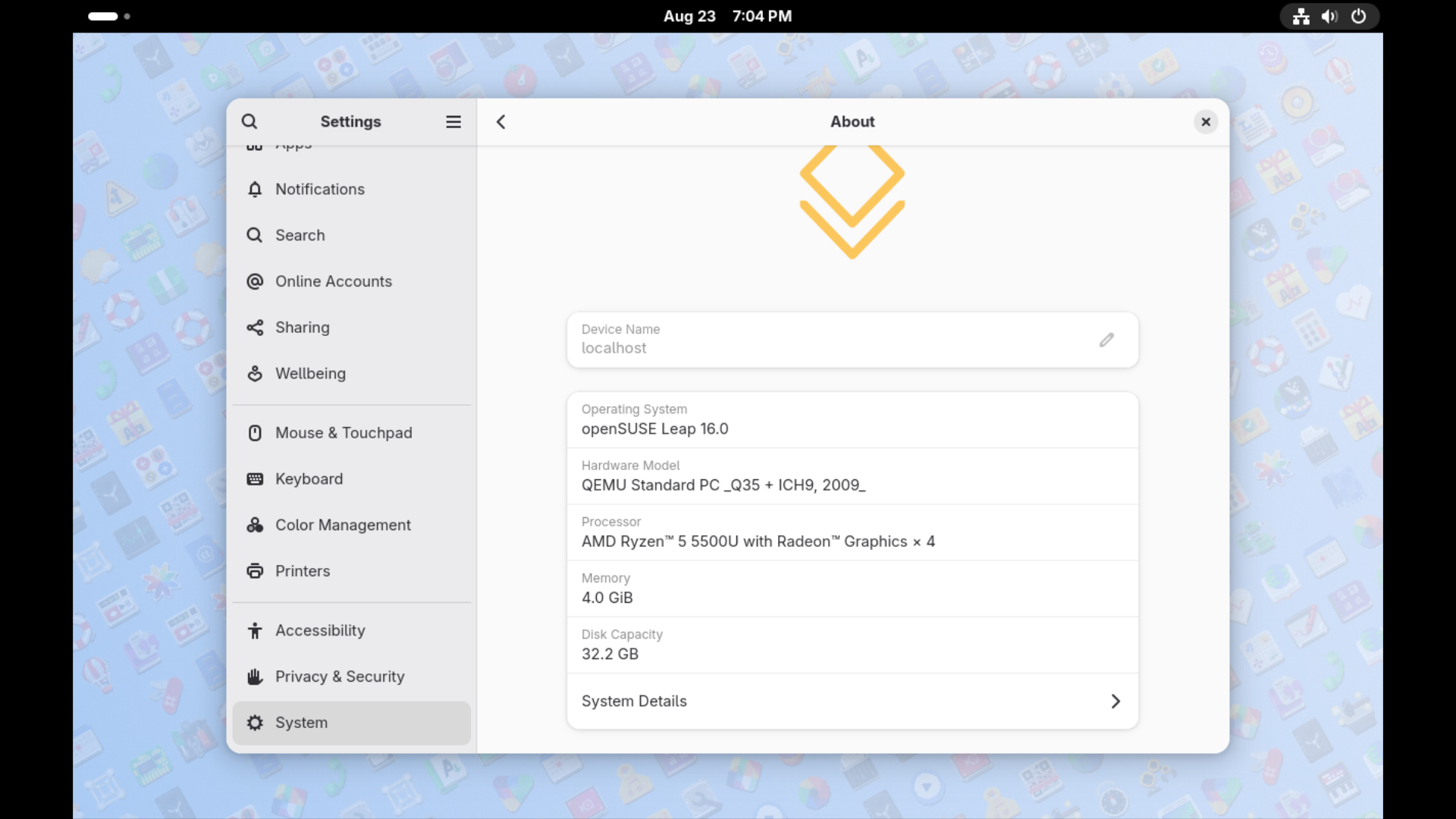Viewport: 1456px width, 819px height.
Task: Click the openSUSE Leap 16.0 value
Action: (x=654, y=429)
